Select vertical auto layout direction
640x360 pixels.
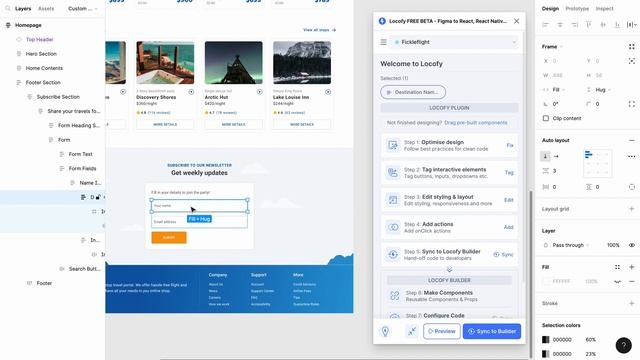pyautogui.click(x=545, y=156)
